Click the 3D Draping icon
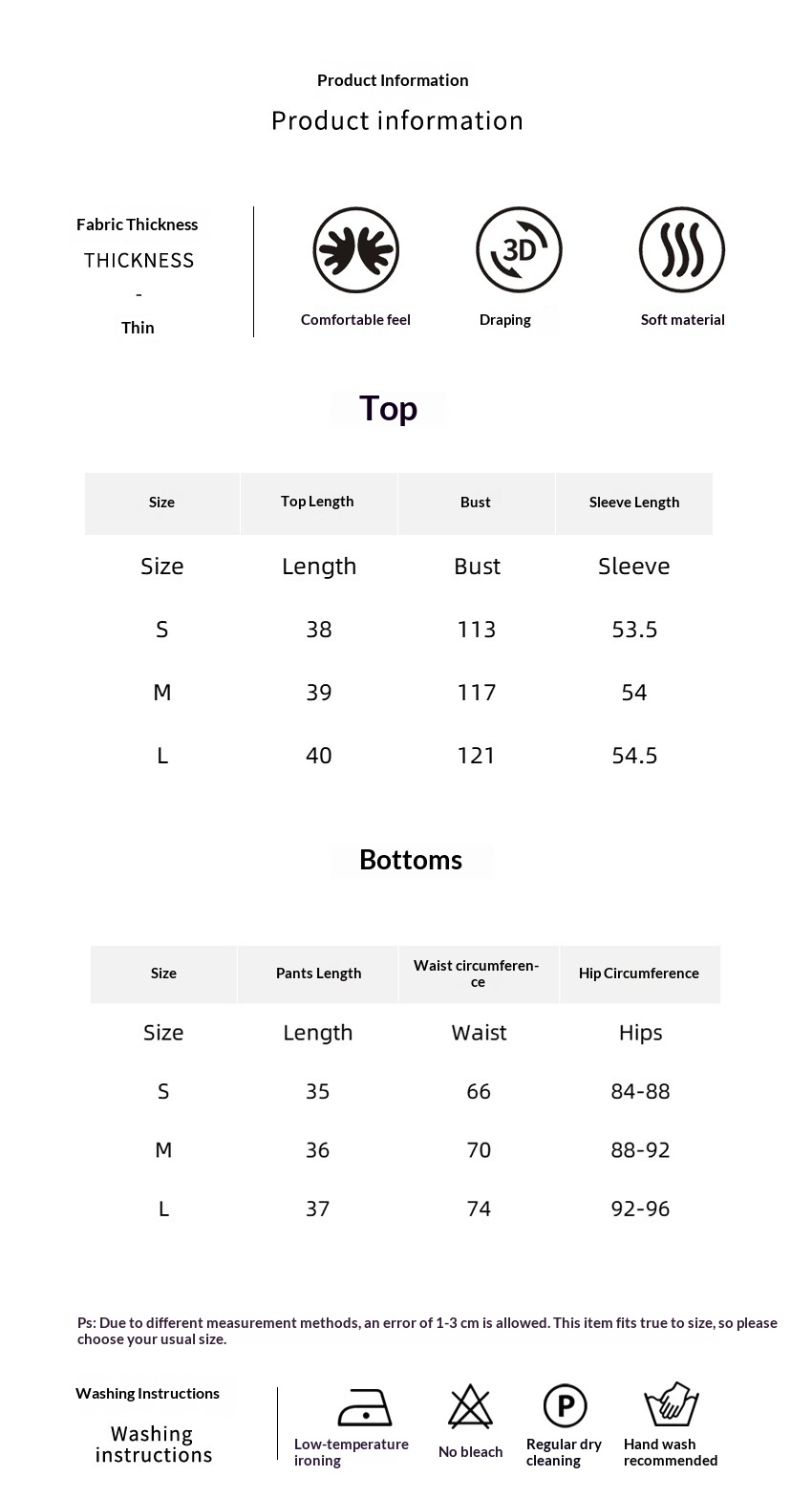The width and height of the screenshot is (812, 1498). click(519, 250)
